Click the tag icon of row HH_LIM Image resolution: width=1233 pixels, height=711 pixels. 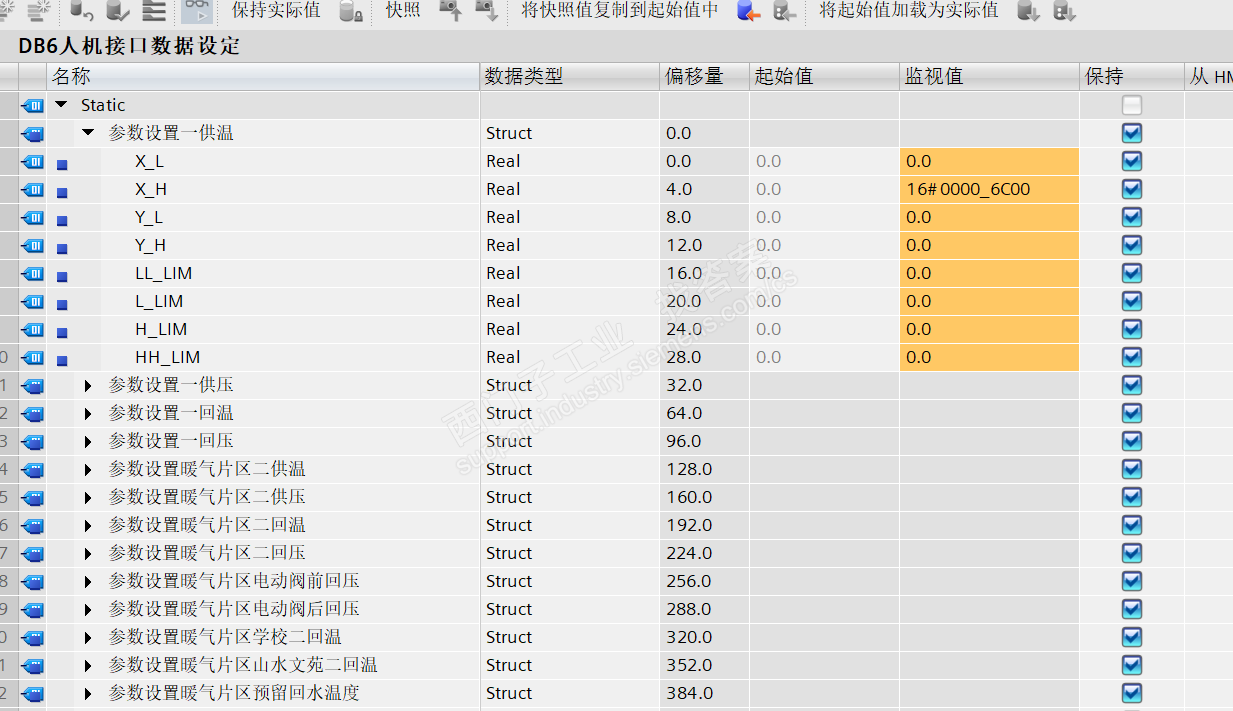coord(32,357)
